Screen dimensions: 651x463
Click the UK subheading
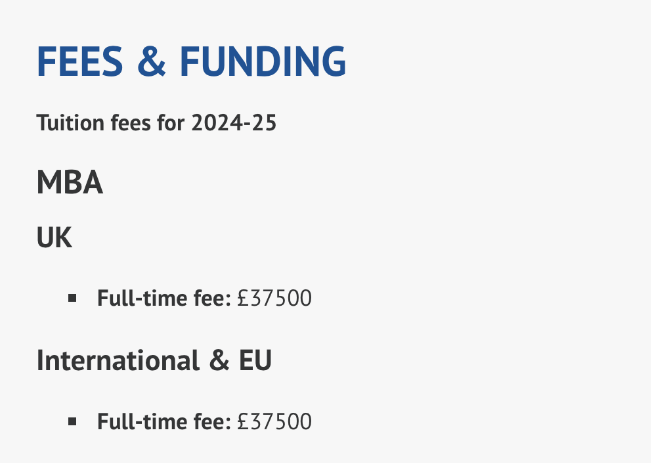(54, 238)
